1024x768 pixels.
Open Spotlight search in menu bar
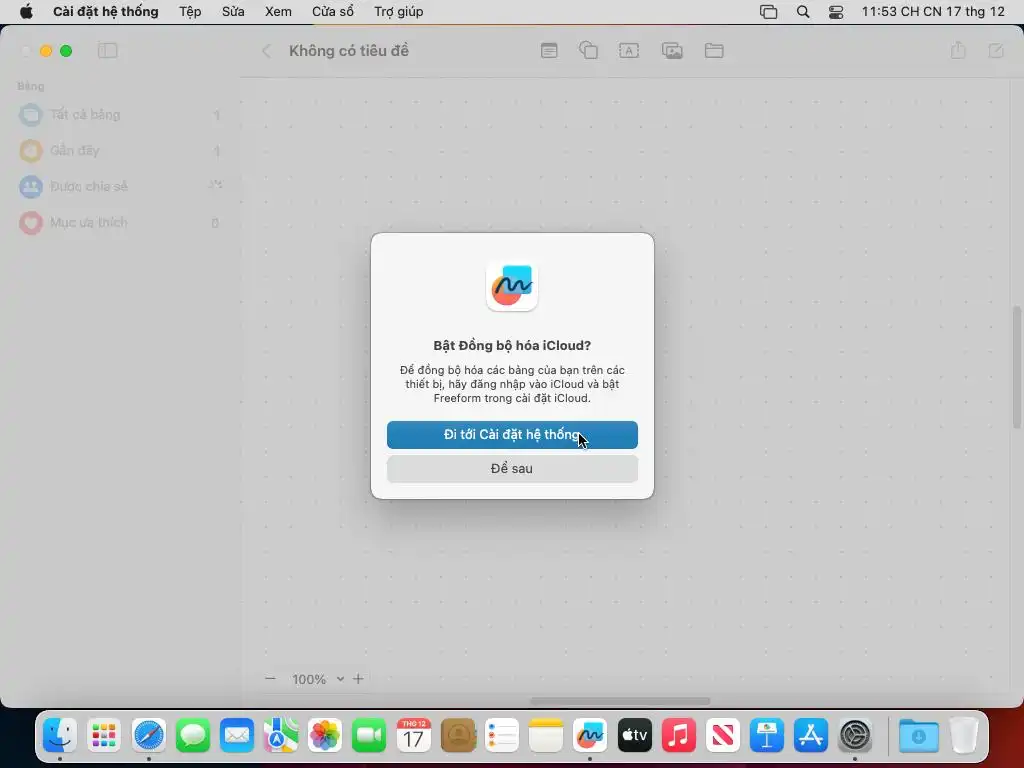(803, 12)
